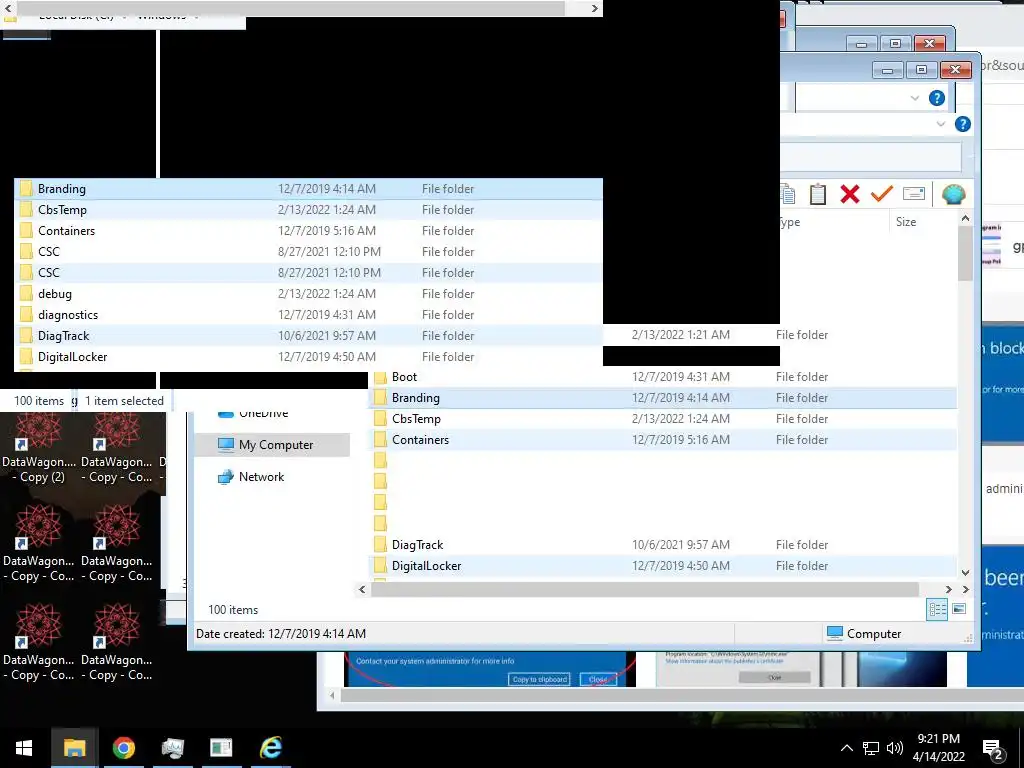Switch to the large thumbnails view icon
Screen dimensions: 1024x768
(959, 609)
